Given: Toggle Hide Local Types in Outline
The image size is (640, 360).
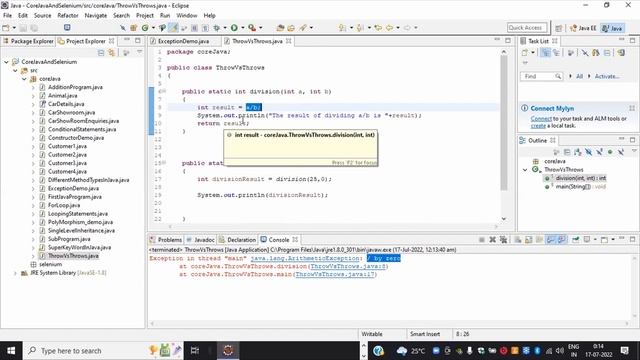Looking at the screenshot, I should tap(620, 152).
